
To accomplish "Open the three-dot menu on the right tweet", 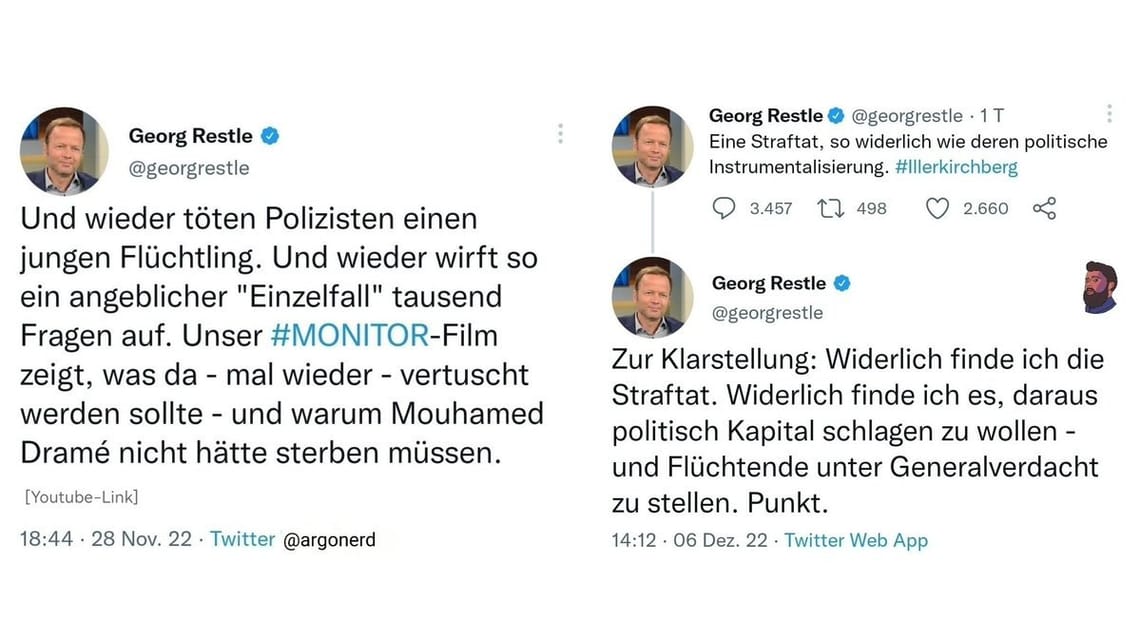I will click(1108, 113).
